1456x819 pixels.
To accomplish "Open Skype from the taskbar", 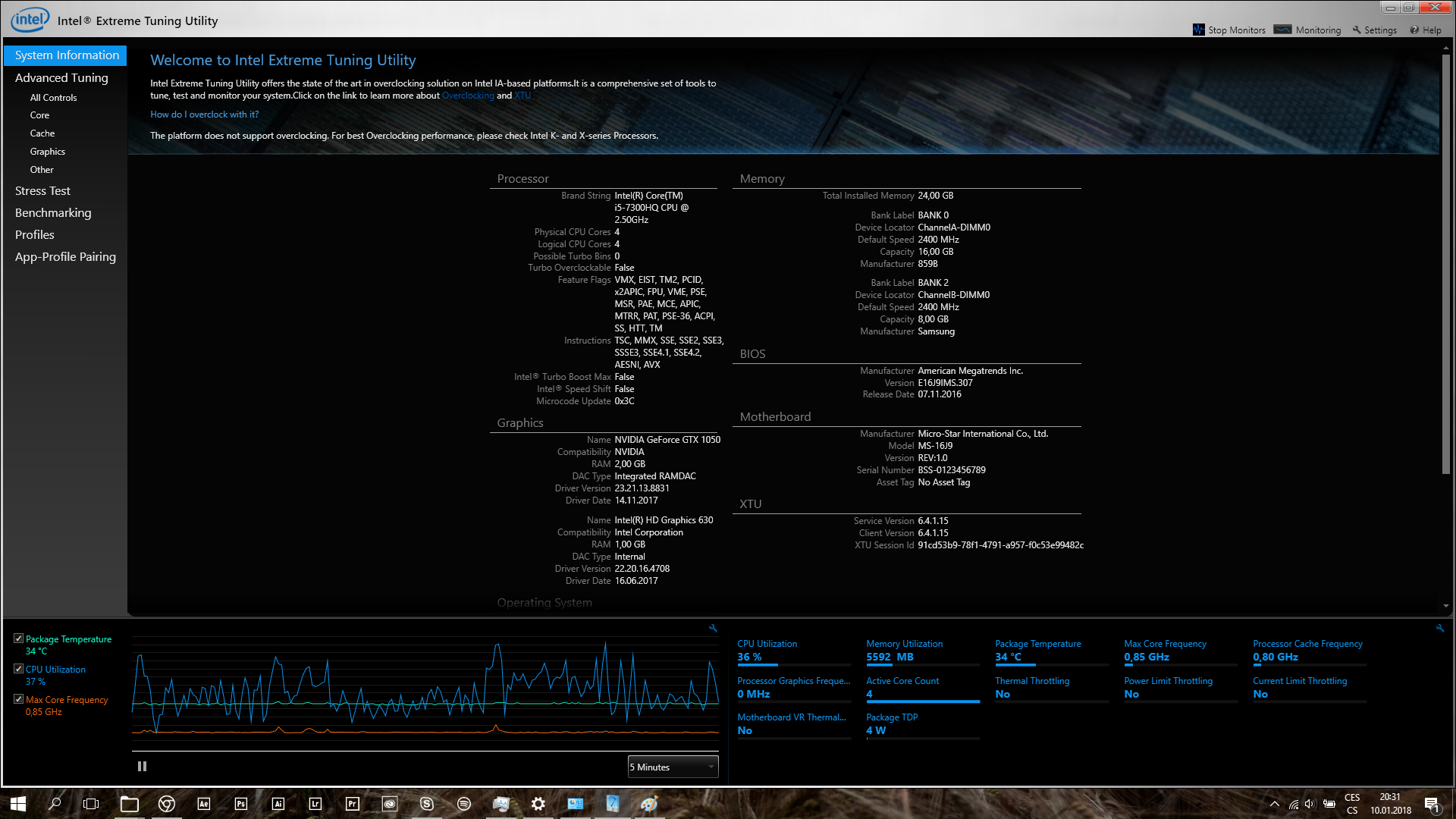I will [427, 804].
